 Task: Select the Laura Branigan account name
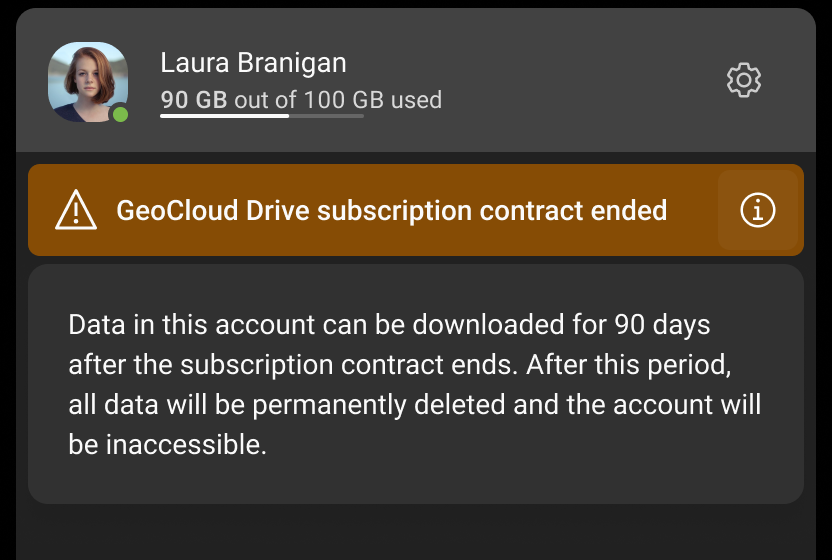click(253, 63)
